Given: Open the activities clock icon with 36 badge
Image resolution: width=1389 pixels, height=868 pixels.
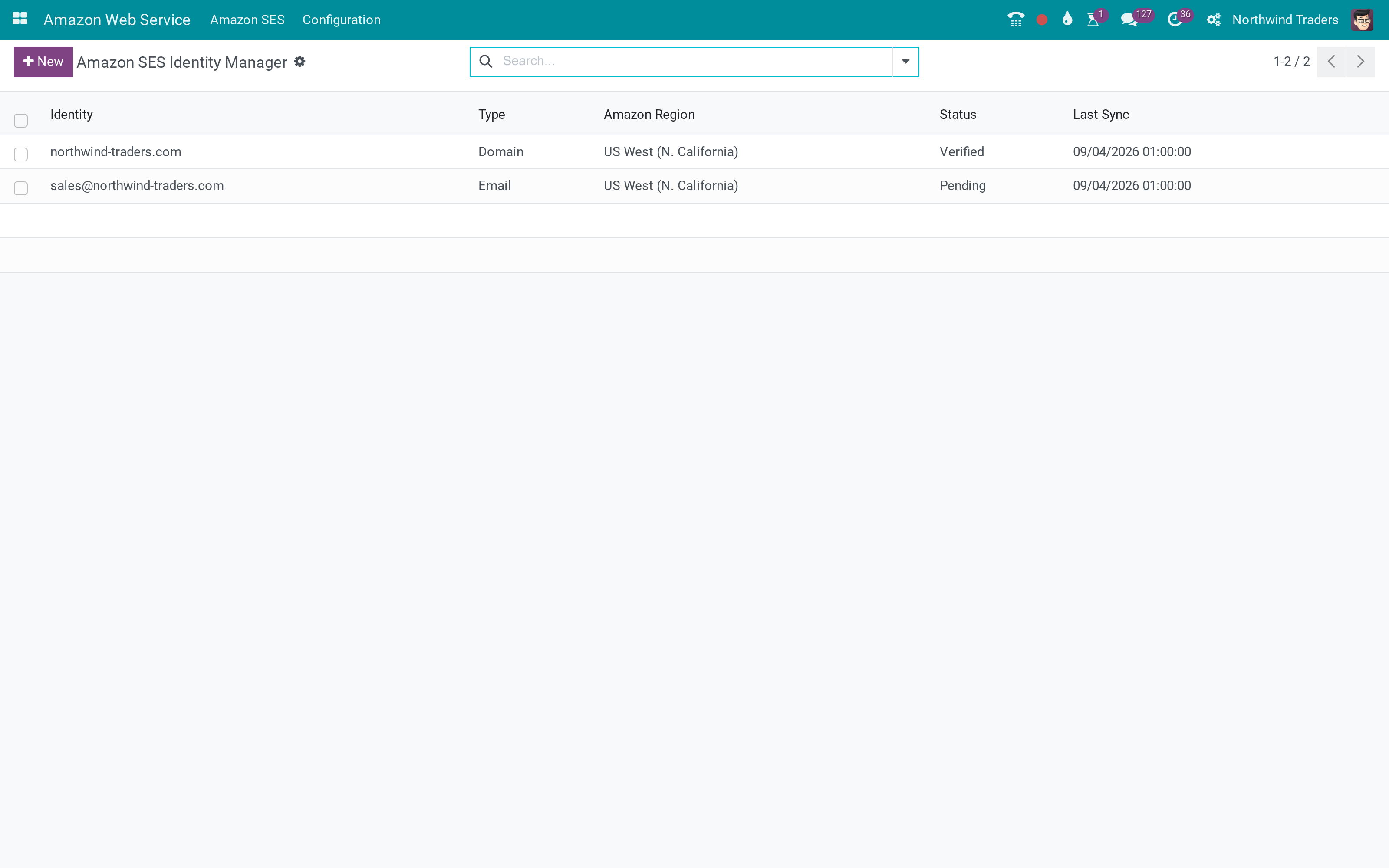Looking at the screenshot, I should pos(1174,20).
